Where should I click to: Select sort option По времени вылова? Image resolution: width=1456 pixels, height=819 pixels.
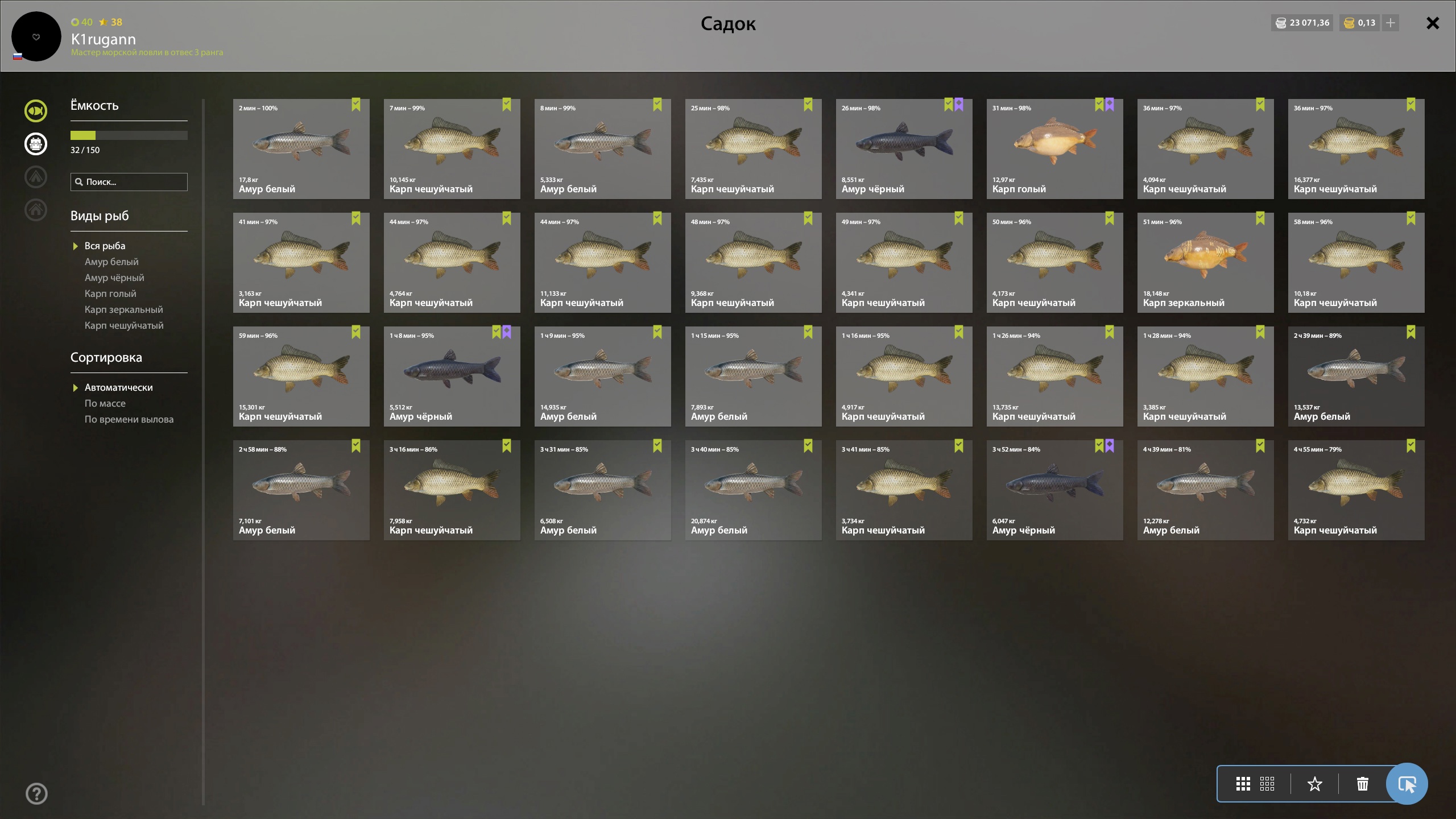pos(129,419)
